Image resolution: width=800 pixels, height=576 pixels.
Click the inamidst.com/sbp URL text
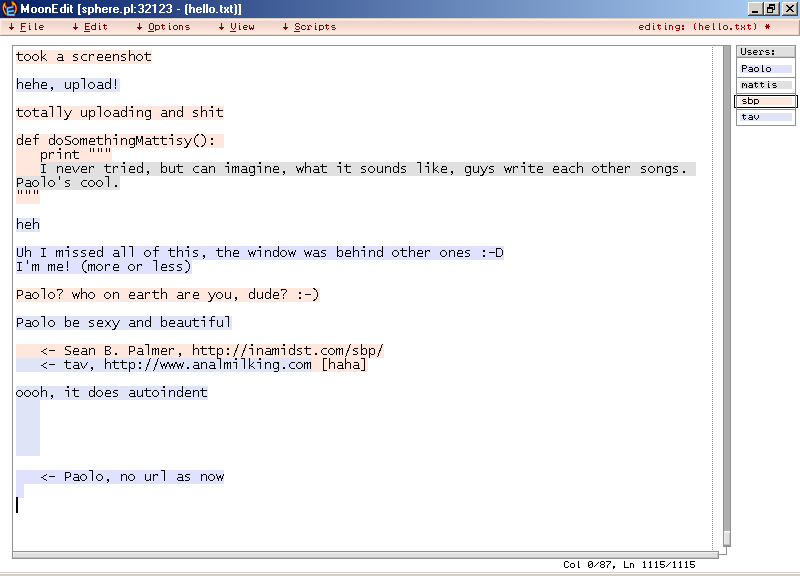pyautogui.click(x=288, y=351)
